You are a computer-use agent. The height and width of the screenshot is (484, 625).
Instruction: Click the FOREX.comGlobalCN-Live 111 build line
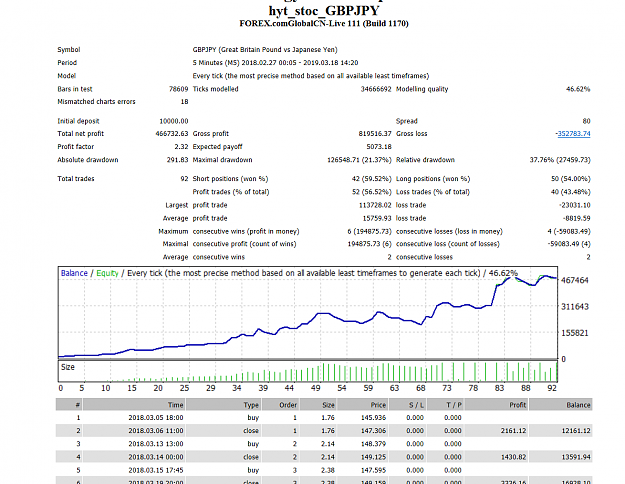tap(324, 24)
